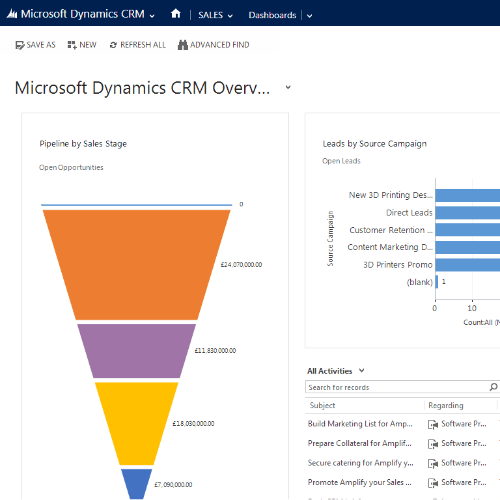This screenshot has width=500, height=500.
Task: Click the Direct Leads axis label
Action: point(409,213)
